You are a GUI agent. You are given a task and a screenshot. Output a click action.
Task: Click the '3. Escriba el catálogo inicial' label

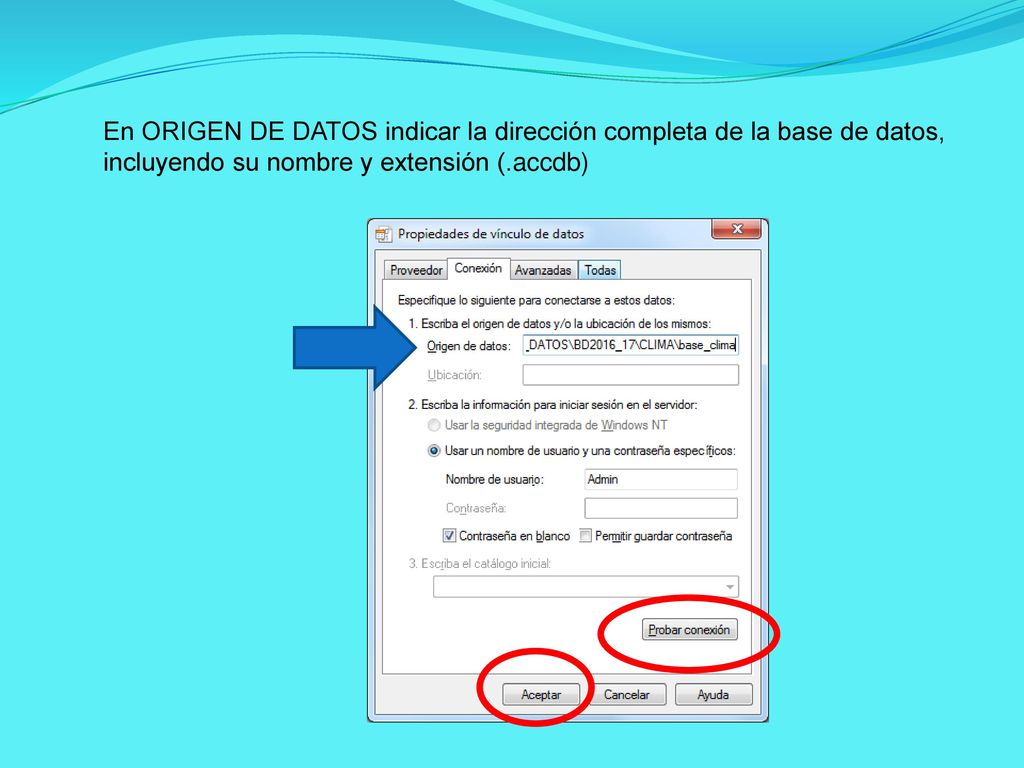(x=479, y=564)
